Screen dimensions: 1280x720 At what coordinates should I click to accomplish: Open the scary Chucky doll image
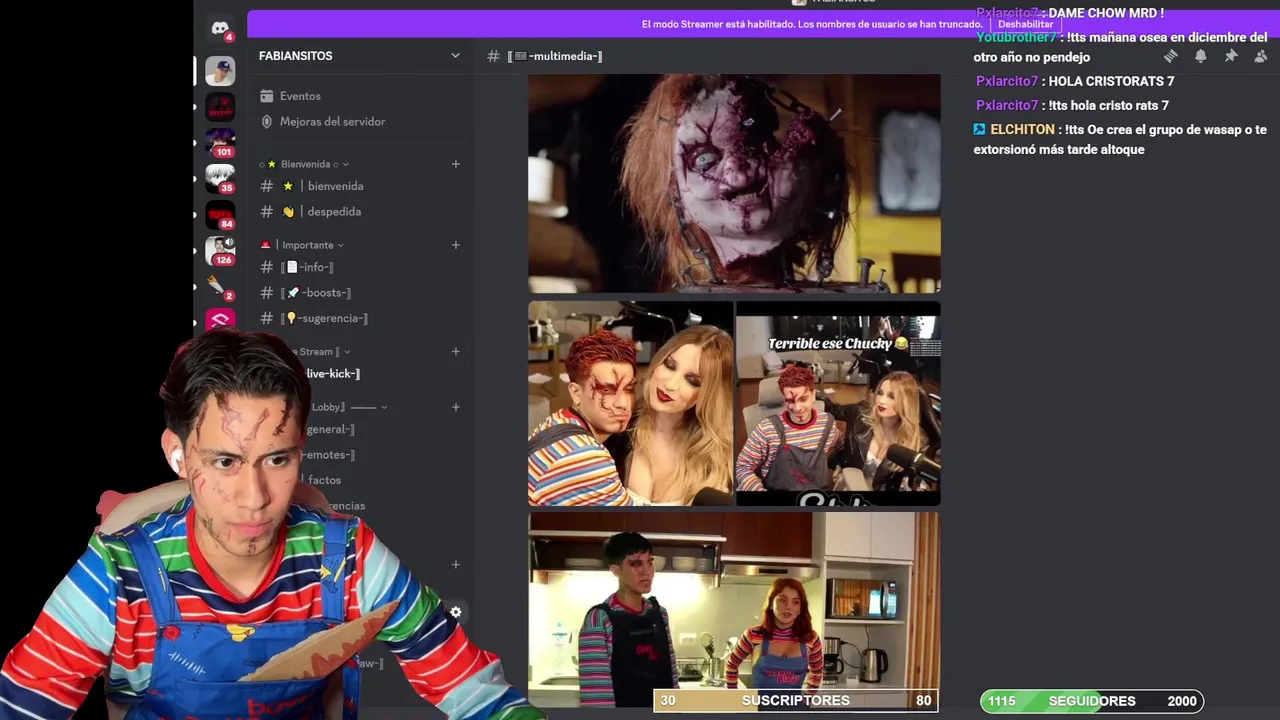734,184
